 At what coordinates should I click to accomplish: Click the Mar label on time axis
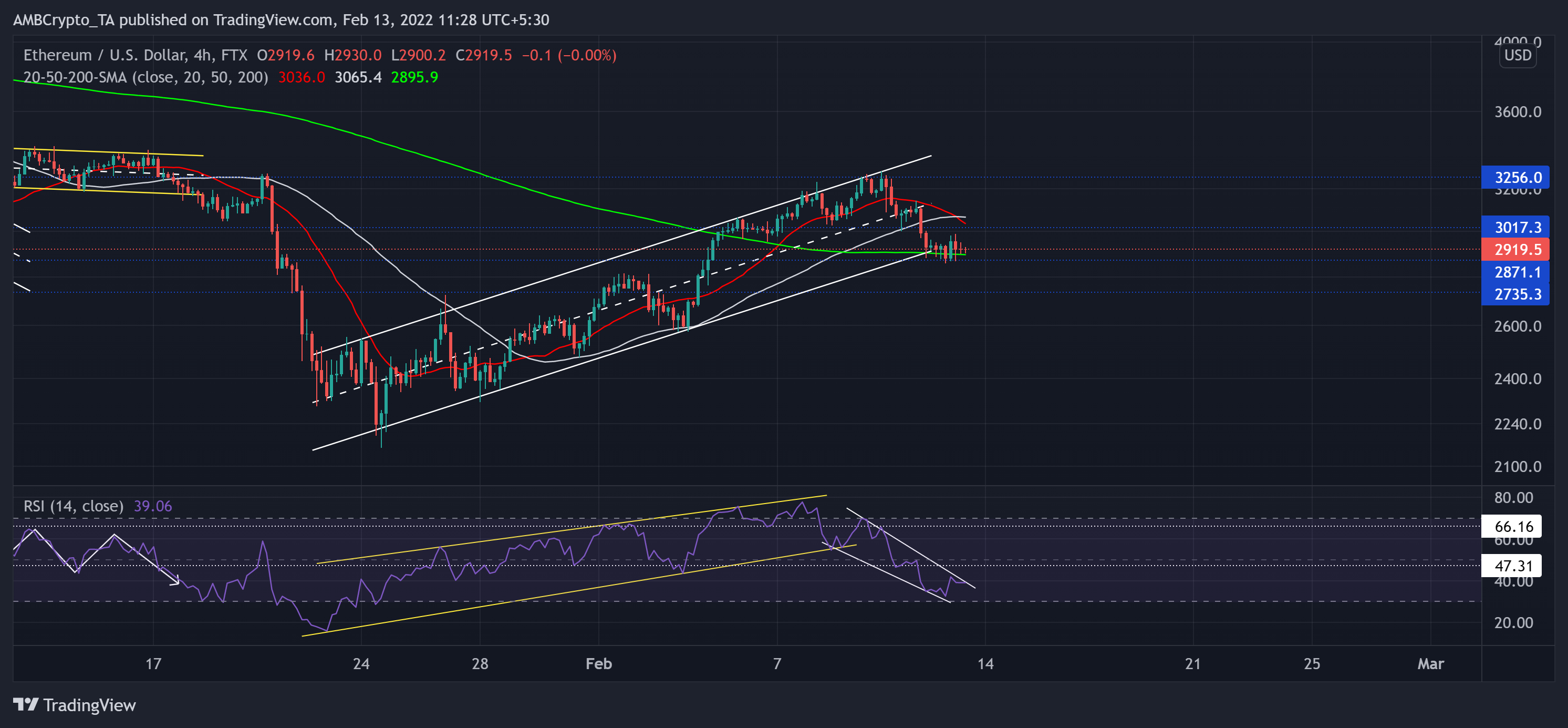(x=1430, y=663)
